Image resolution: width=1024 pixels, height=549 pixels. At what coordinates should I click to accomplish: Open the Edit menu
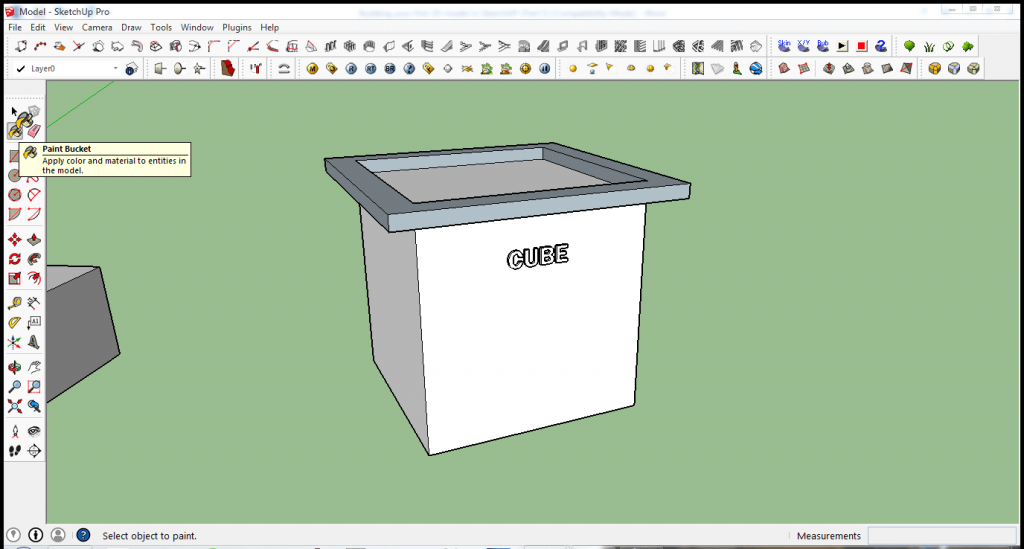tap(38, 27)
